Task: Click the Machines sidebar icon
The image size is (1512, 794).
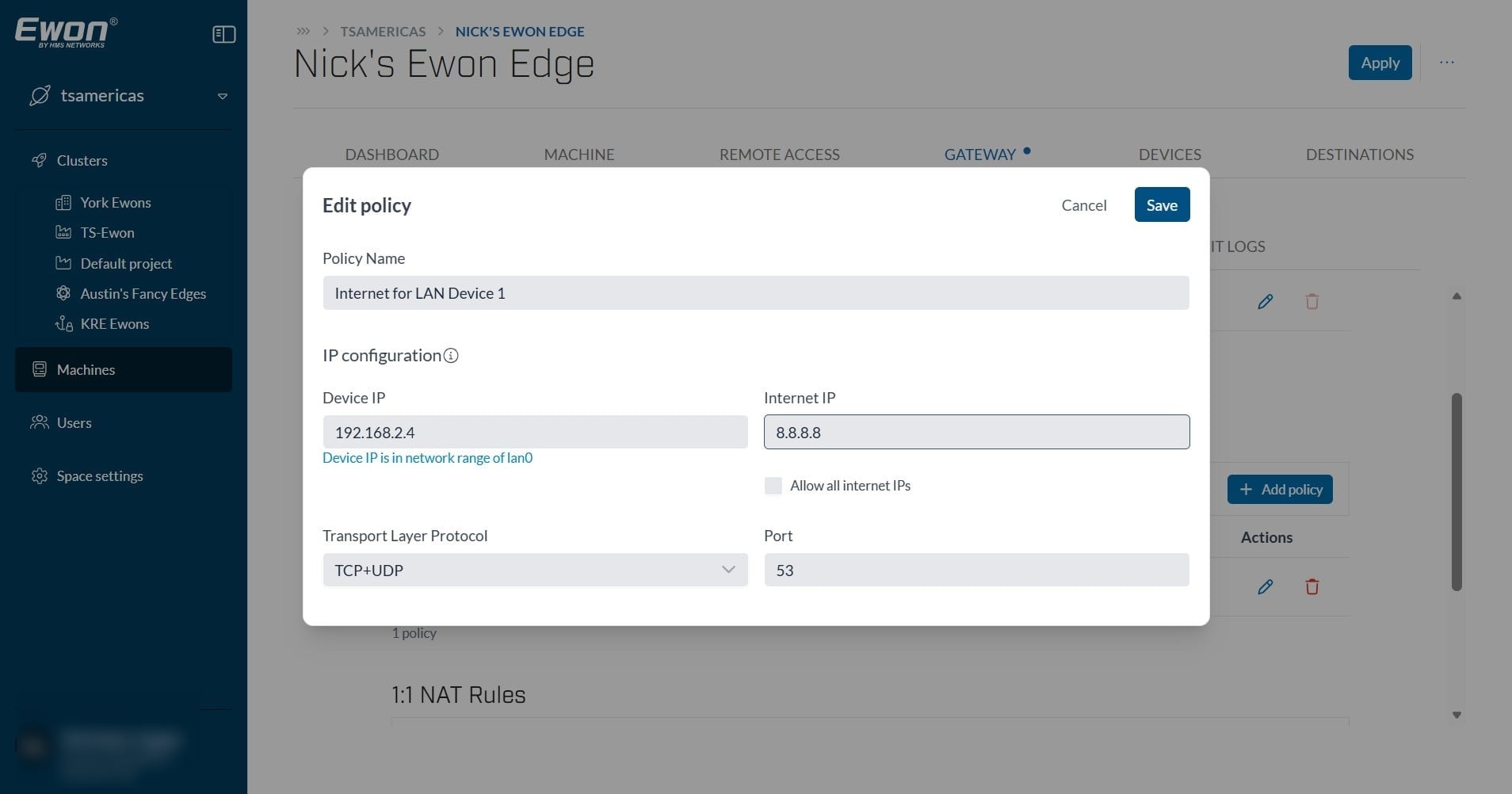Action: (39, 369)
